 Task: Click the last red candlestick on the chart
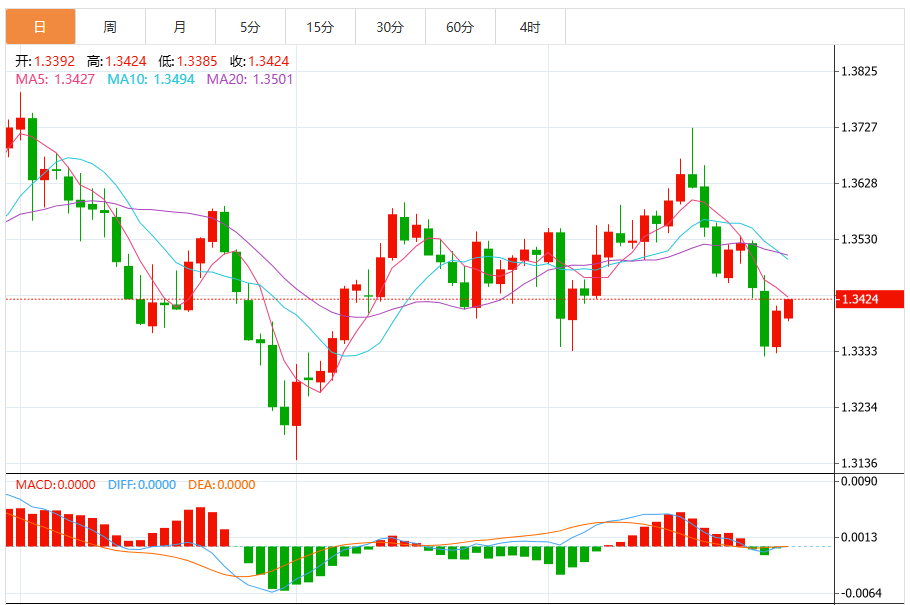pos(789,308)
